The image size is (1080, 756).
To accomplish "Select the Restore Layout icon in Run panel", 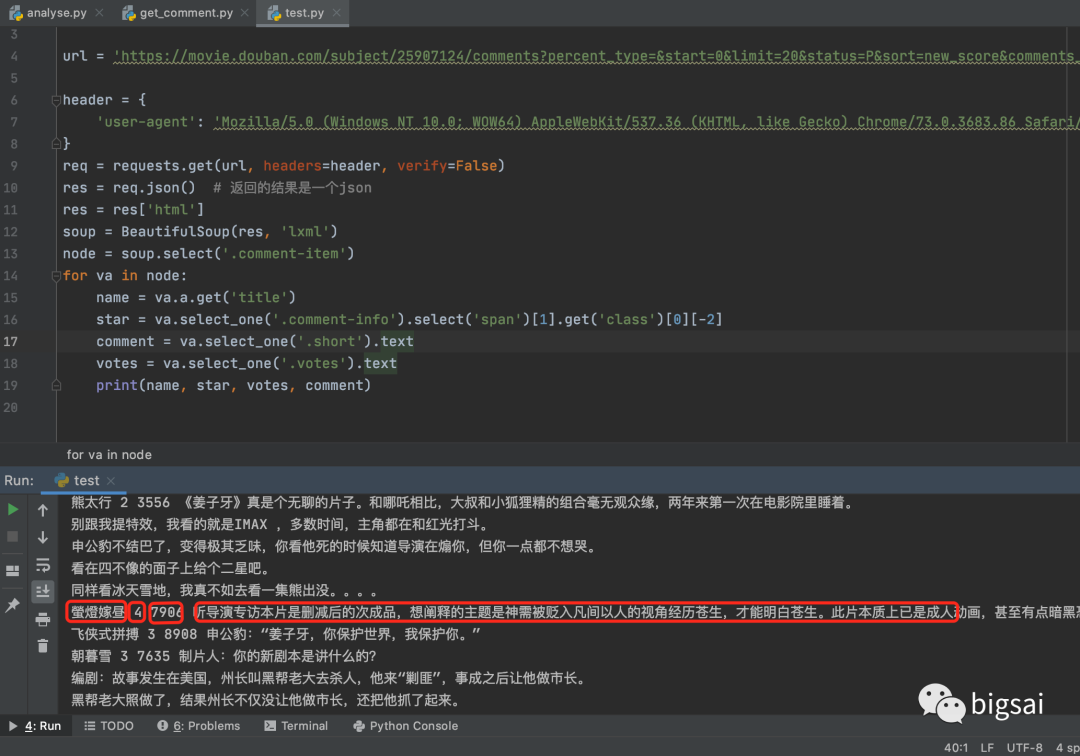I will (13, 569).
